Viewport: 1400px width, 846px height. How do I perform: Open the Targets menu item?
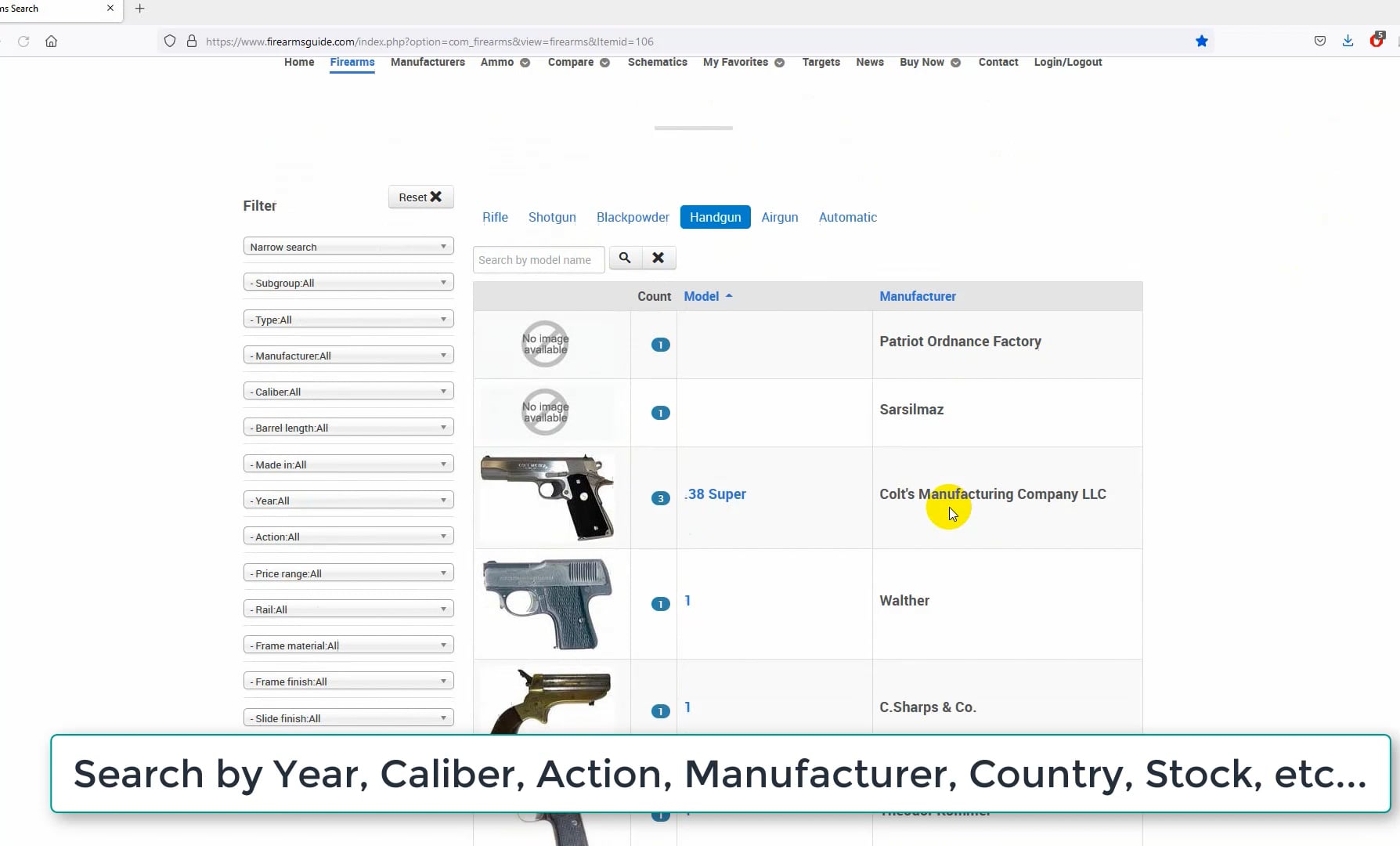821,62
